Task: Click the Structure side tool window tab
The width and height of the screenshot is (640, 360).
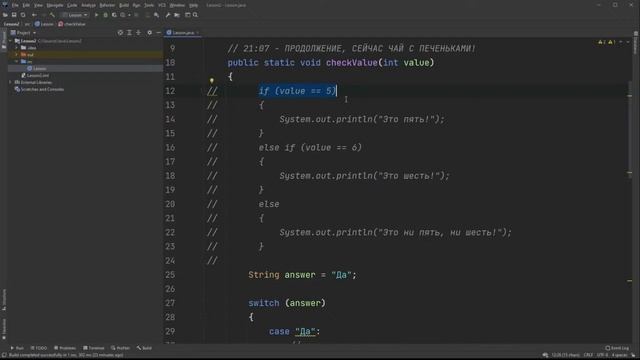Action: (x=4, y=300)
